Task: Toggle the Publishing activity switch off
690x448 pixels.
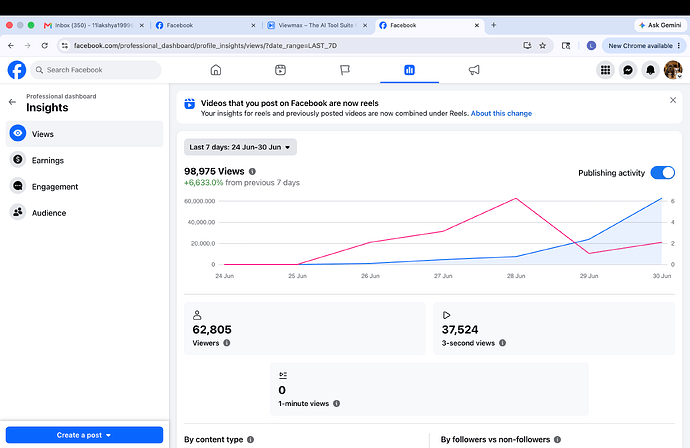Action: (x=663, y=173)
